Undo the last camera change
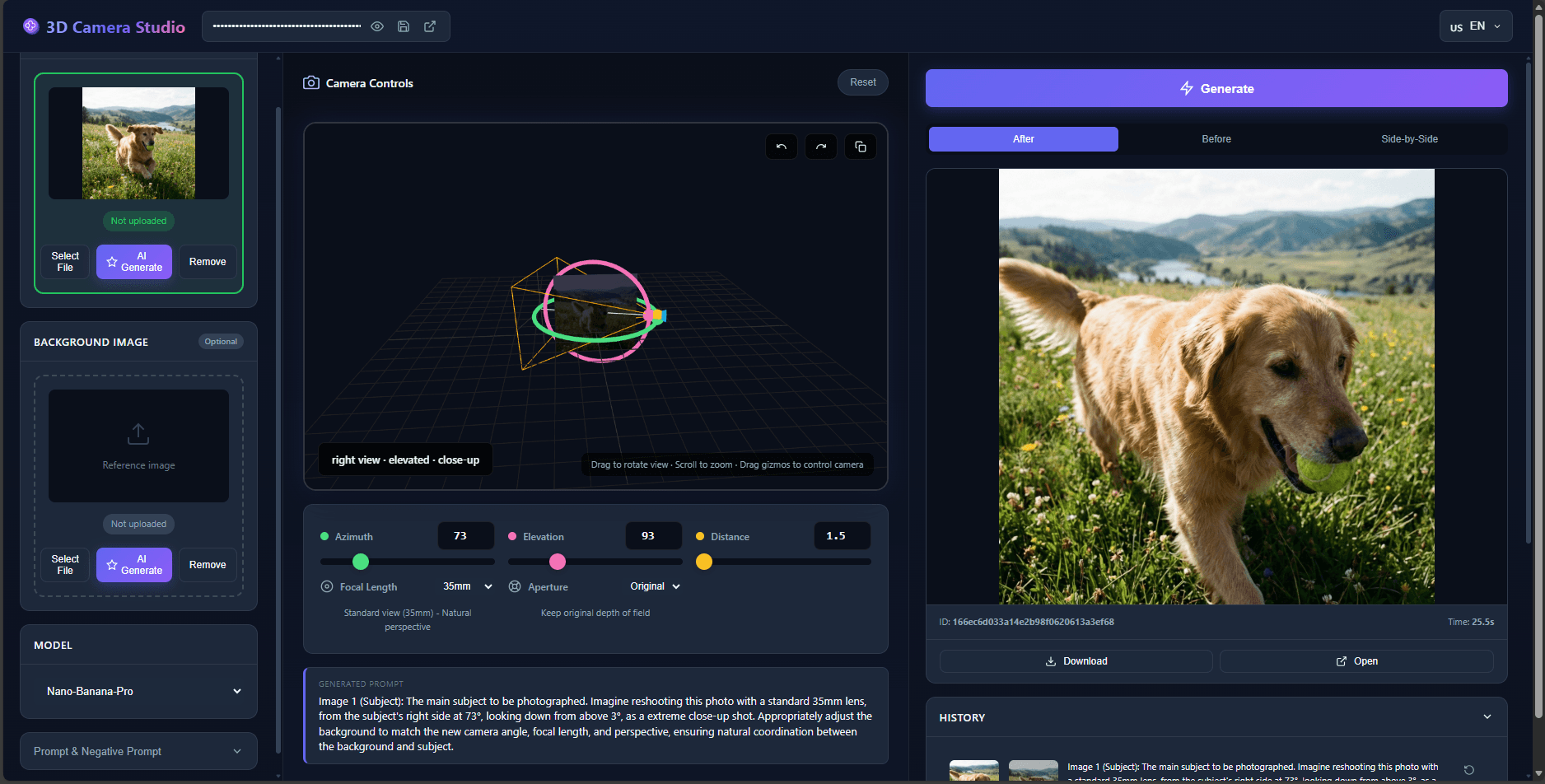This screenshot has height=784, width=1545. point(782,147)
